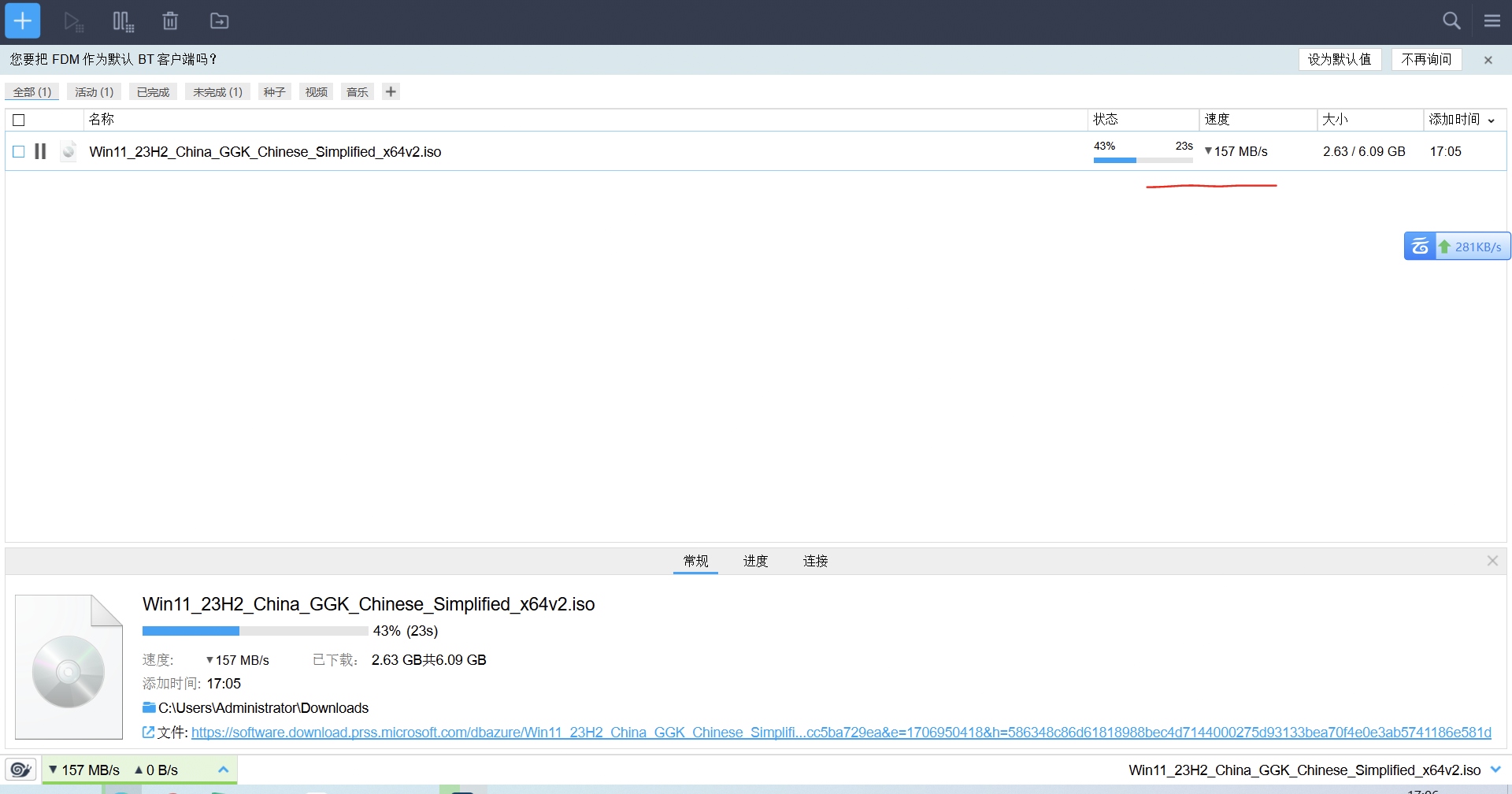Click the progress bar in details panel
This screenshot has width=1512, height=794.
click(x=254, y=631)
